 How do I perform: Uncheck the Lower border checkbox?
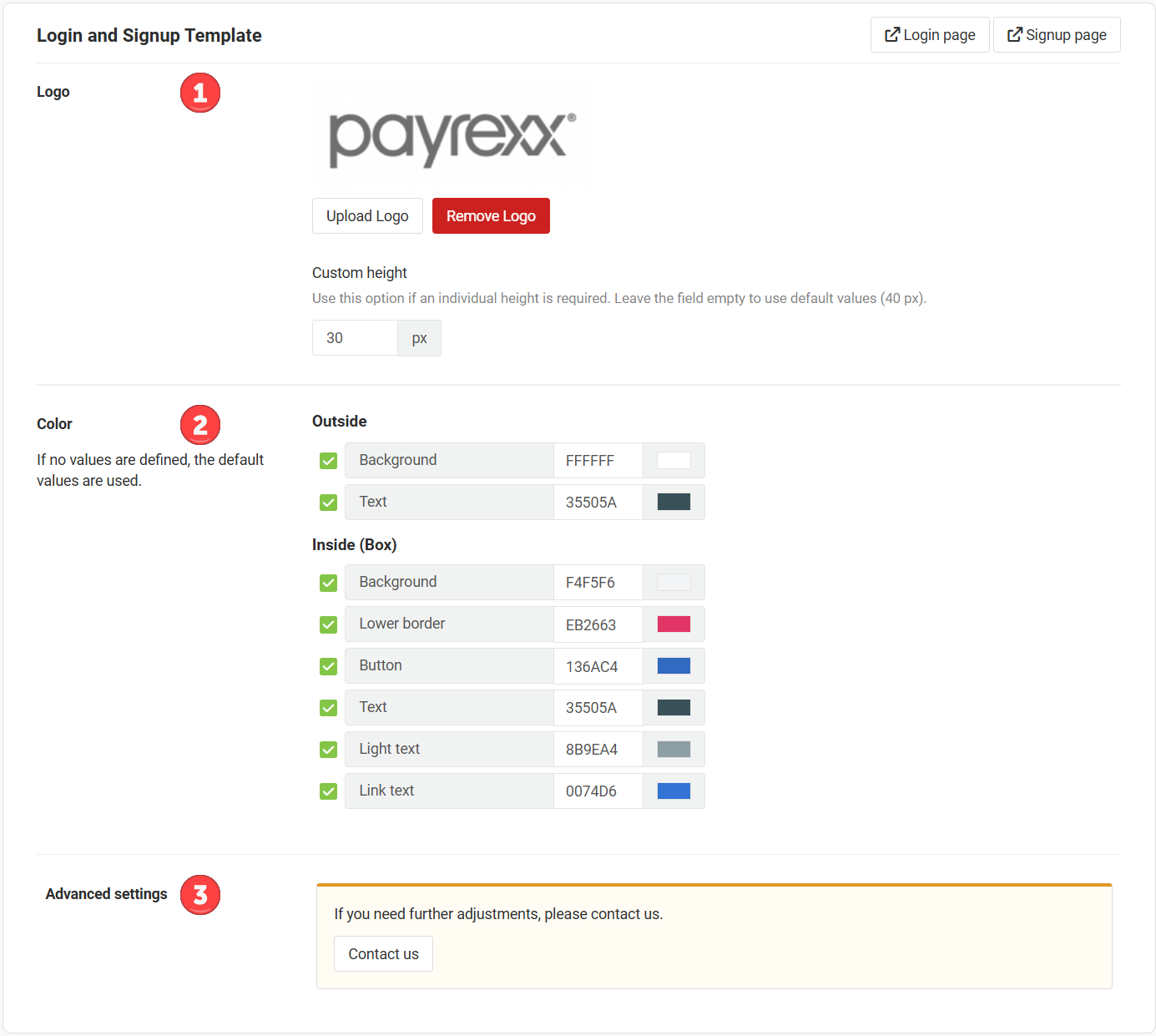coord(328,624)
